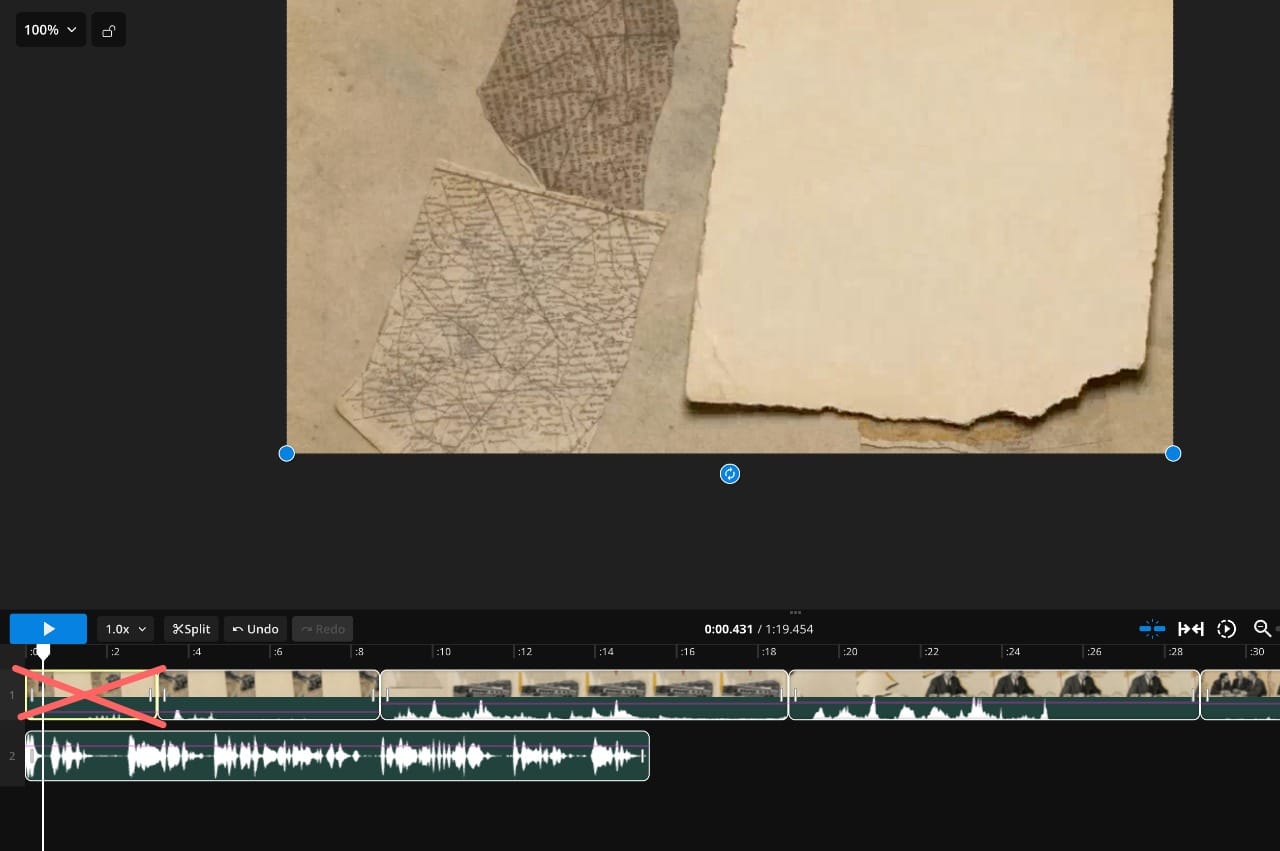Click the :20 mark on the timeline ruler
This screenshot has width=1280, height=851.
[849, 652]
